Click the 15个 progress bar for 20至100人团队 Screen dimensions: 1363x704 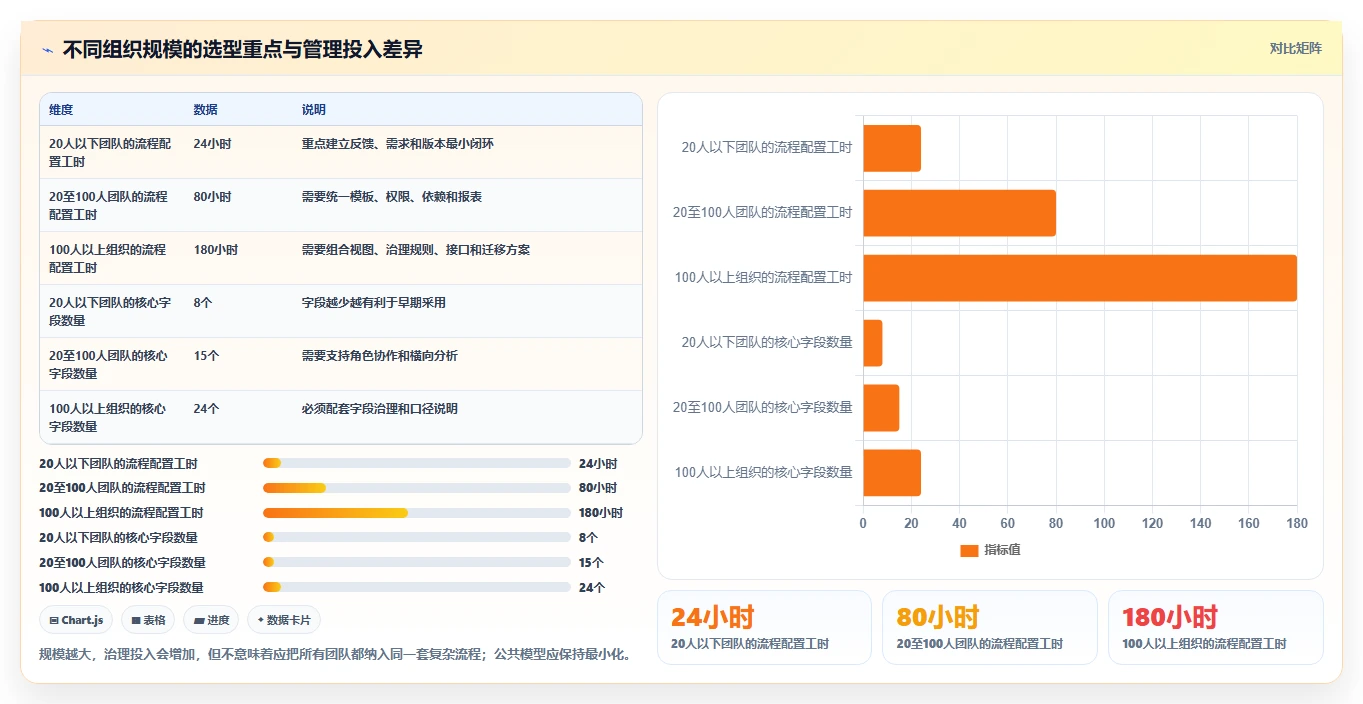click(x=416, y=562)
